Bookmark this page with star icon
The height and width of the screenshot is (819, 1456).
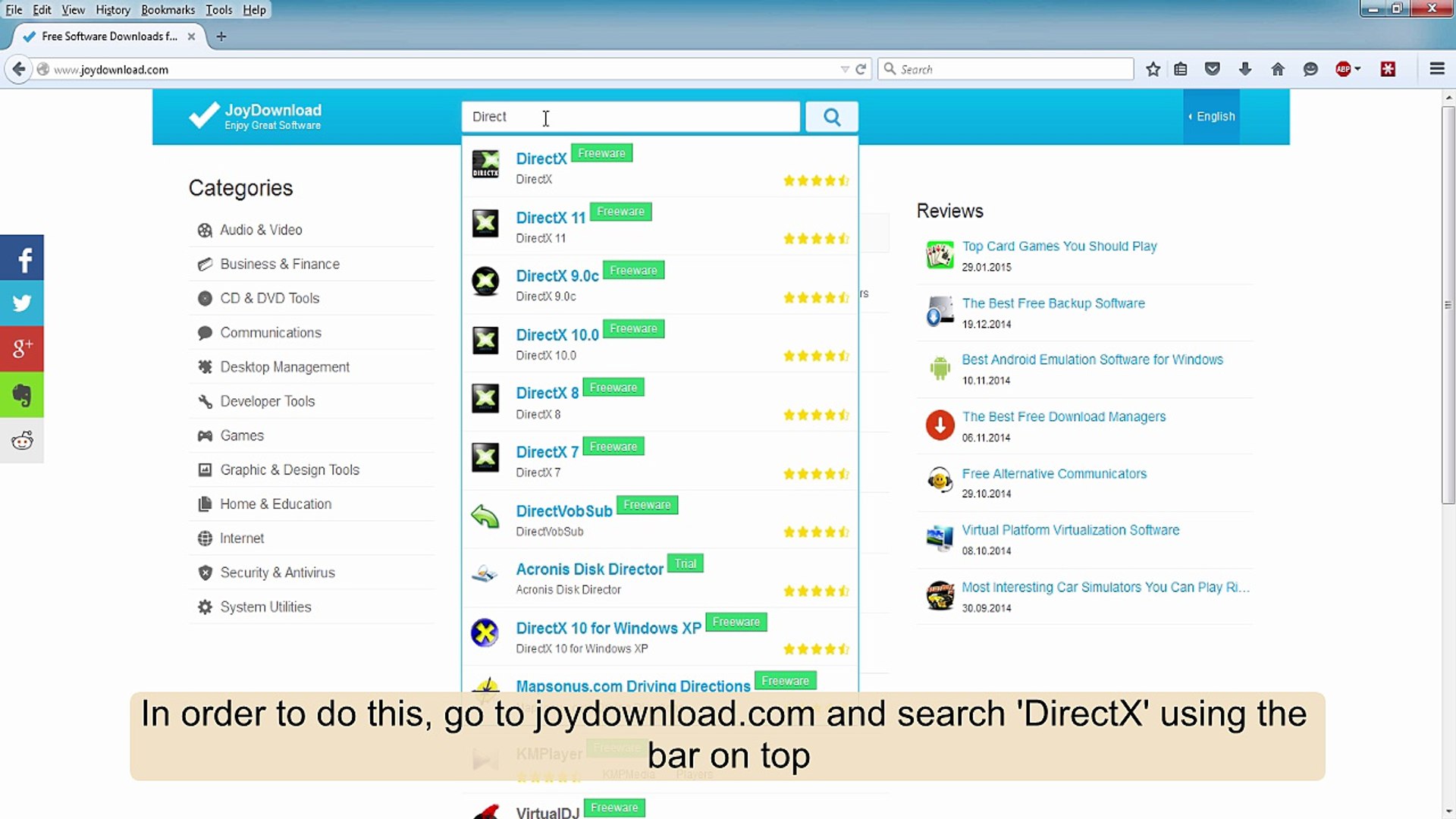click(x=1153, y=69)
